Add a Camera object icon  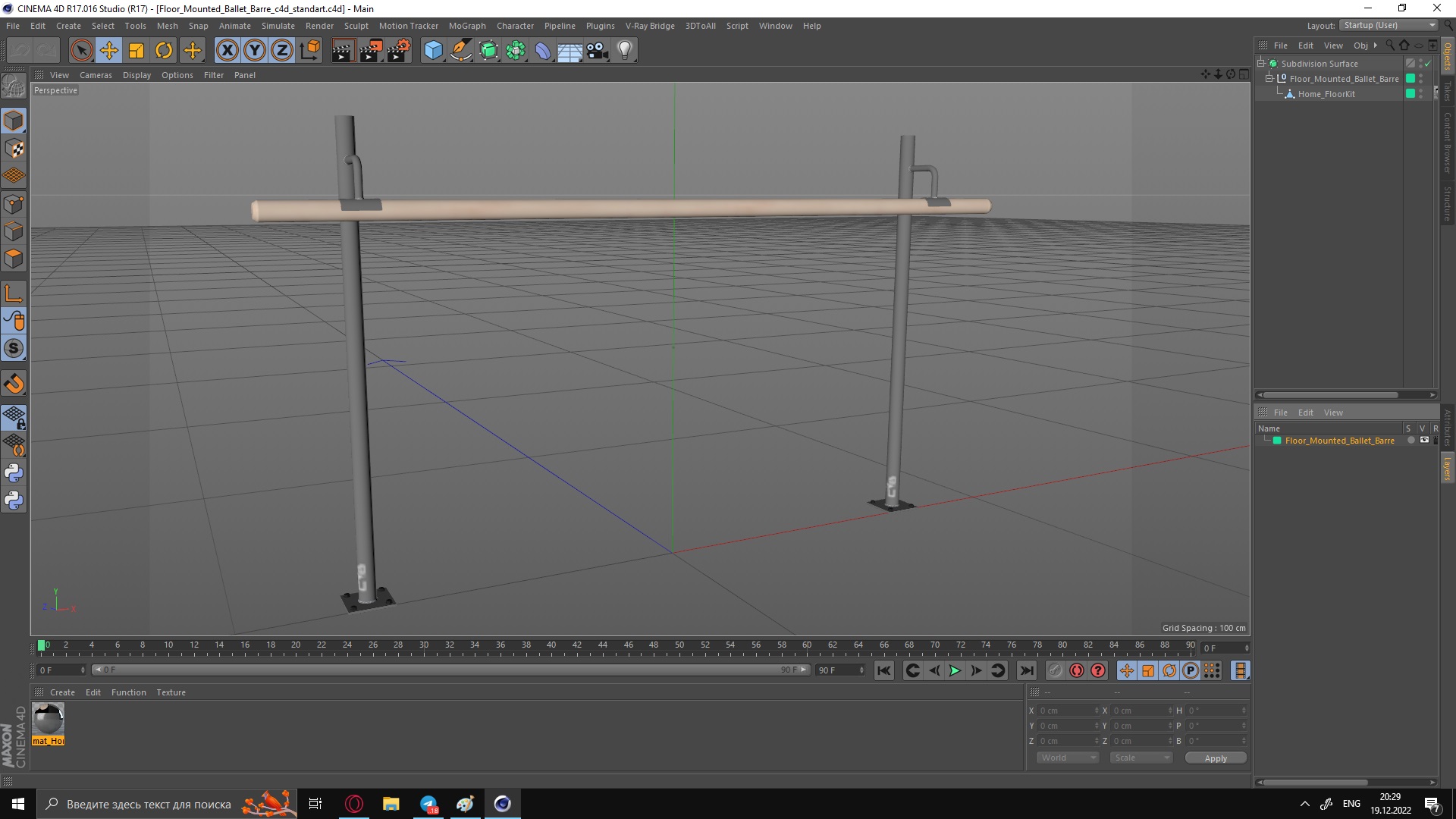pos(597,51)
